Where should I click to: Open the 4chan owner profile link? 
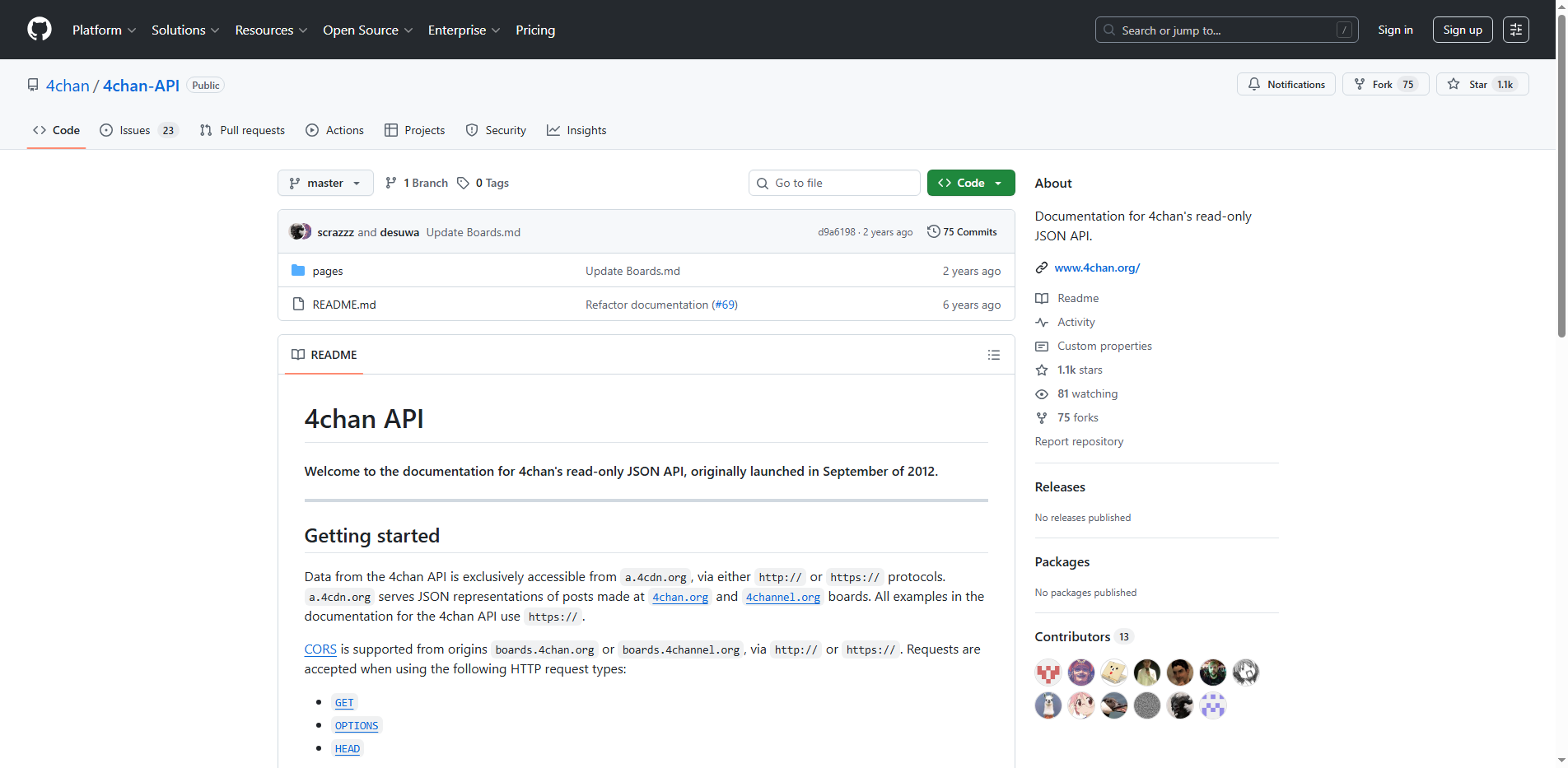click(68, 86)
